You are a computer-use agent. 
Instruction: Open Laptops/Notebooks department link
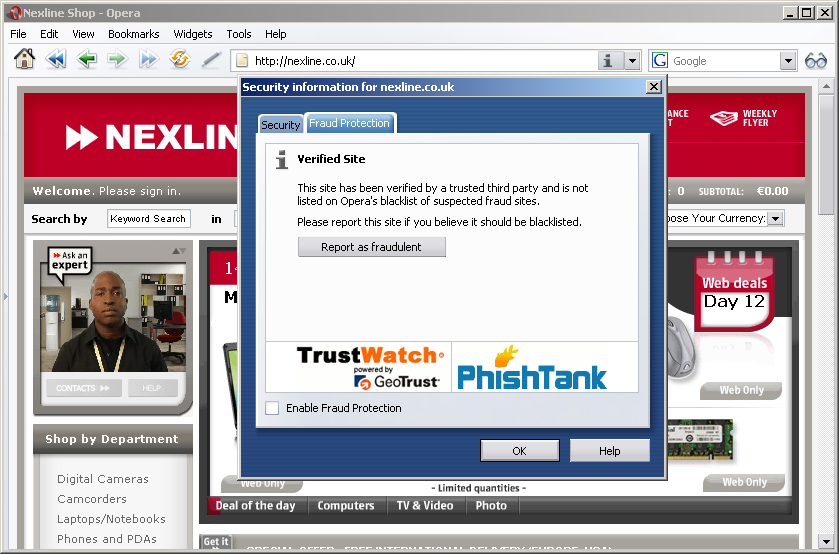point(111,519)
